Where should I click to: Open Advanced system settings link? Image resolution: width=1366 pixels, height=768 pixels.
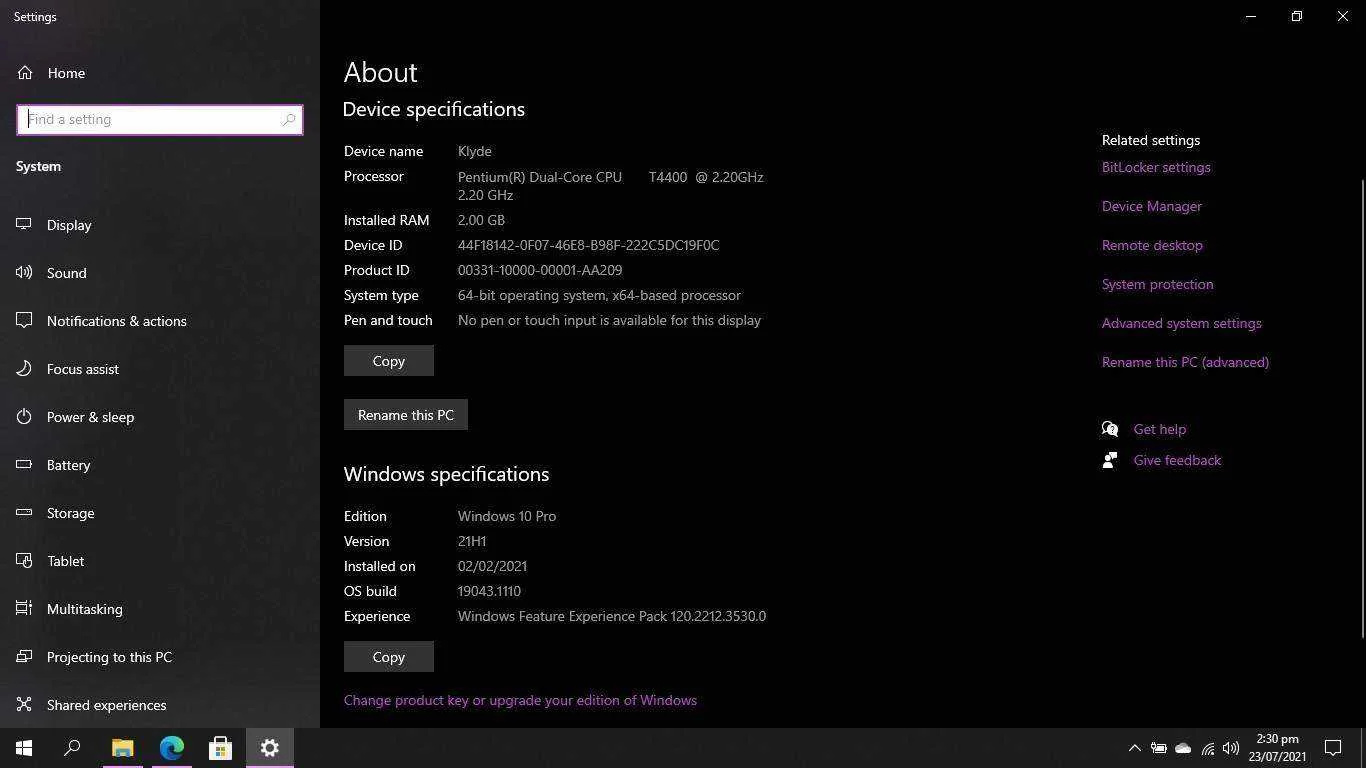(x=1182, y=323)
